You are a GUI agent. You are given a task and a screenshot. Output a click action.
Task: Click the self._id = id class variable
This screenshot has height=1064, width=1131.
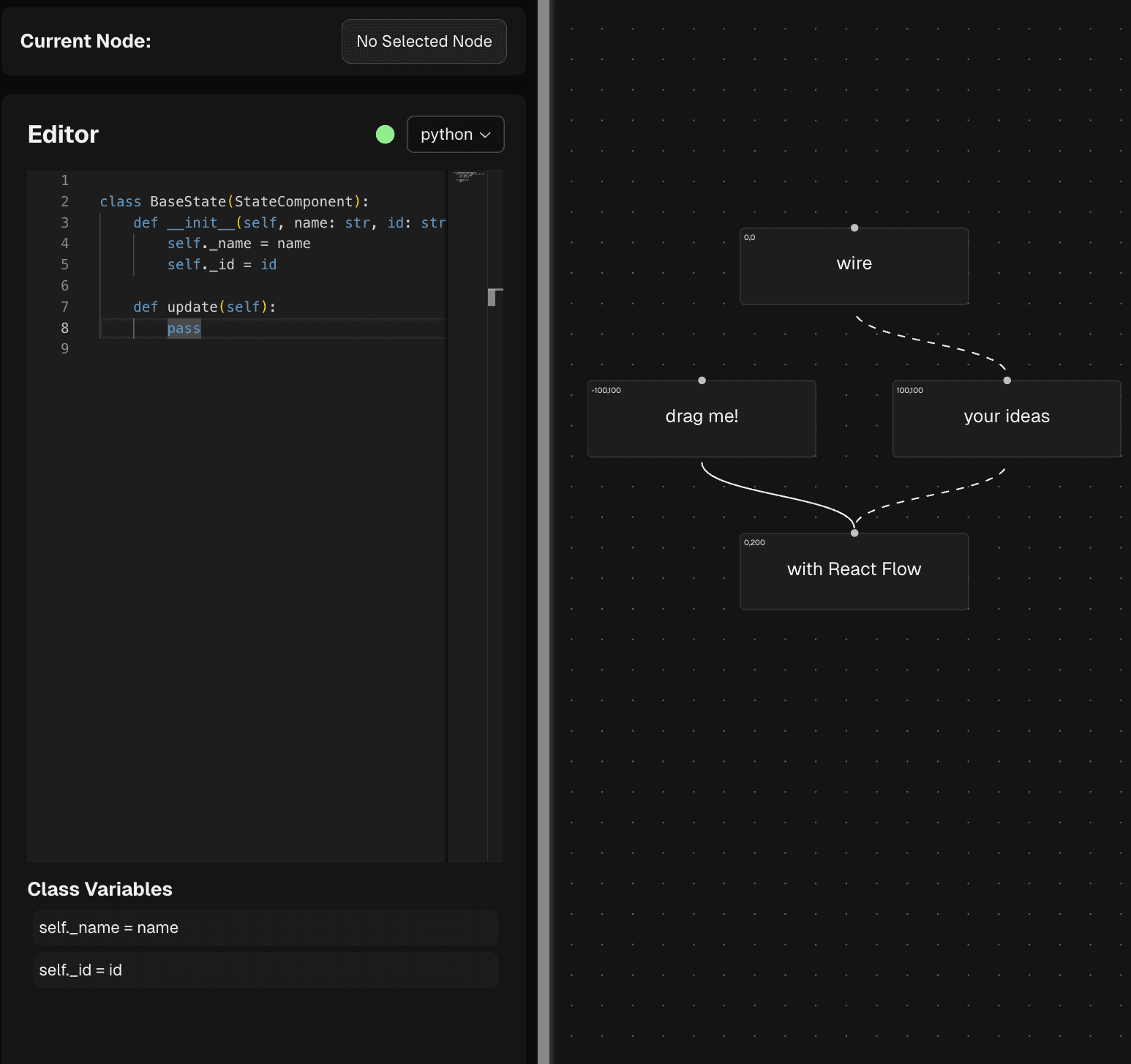click(266, 970)
